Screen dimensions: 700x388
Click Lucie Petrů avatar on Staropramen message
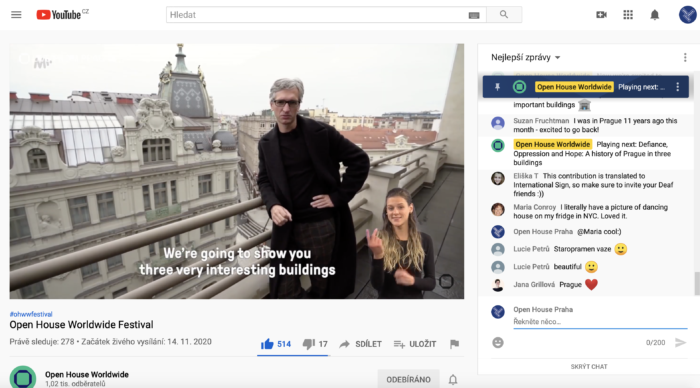tap(498, 249)
